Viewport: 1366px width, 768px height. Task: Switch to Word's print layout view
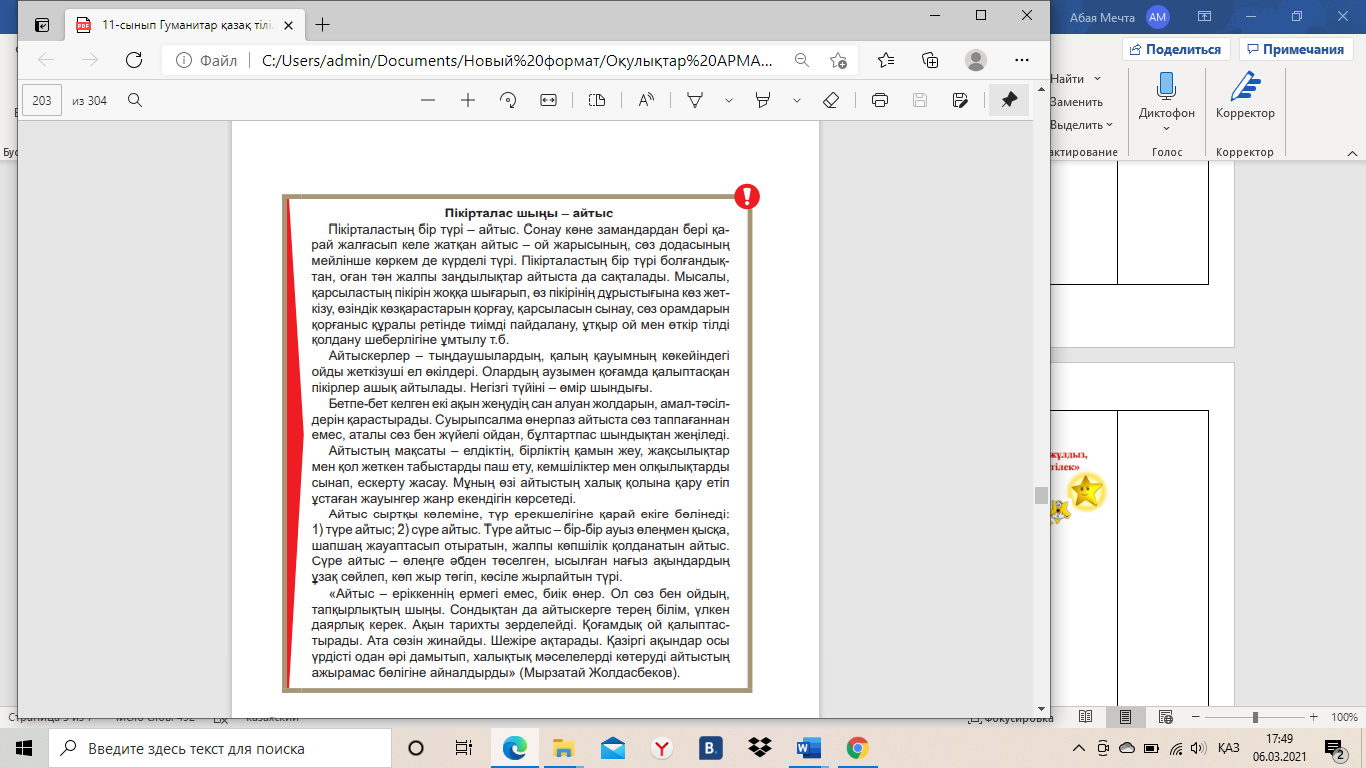coord(1126,717)
